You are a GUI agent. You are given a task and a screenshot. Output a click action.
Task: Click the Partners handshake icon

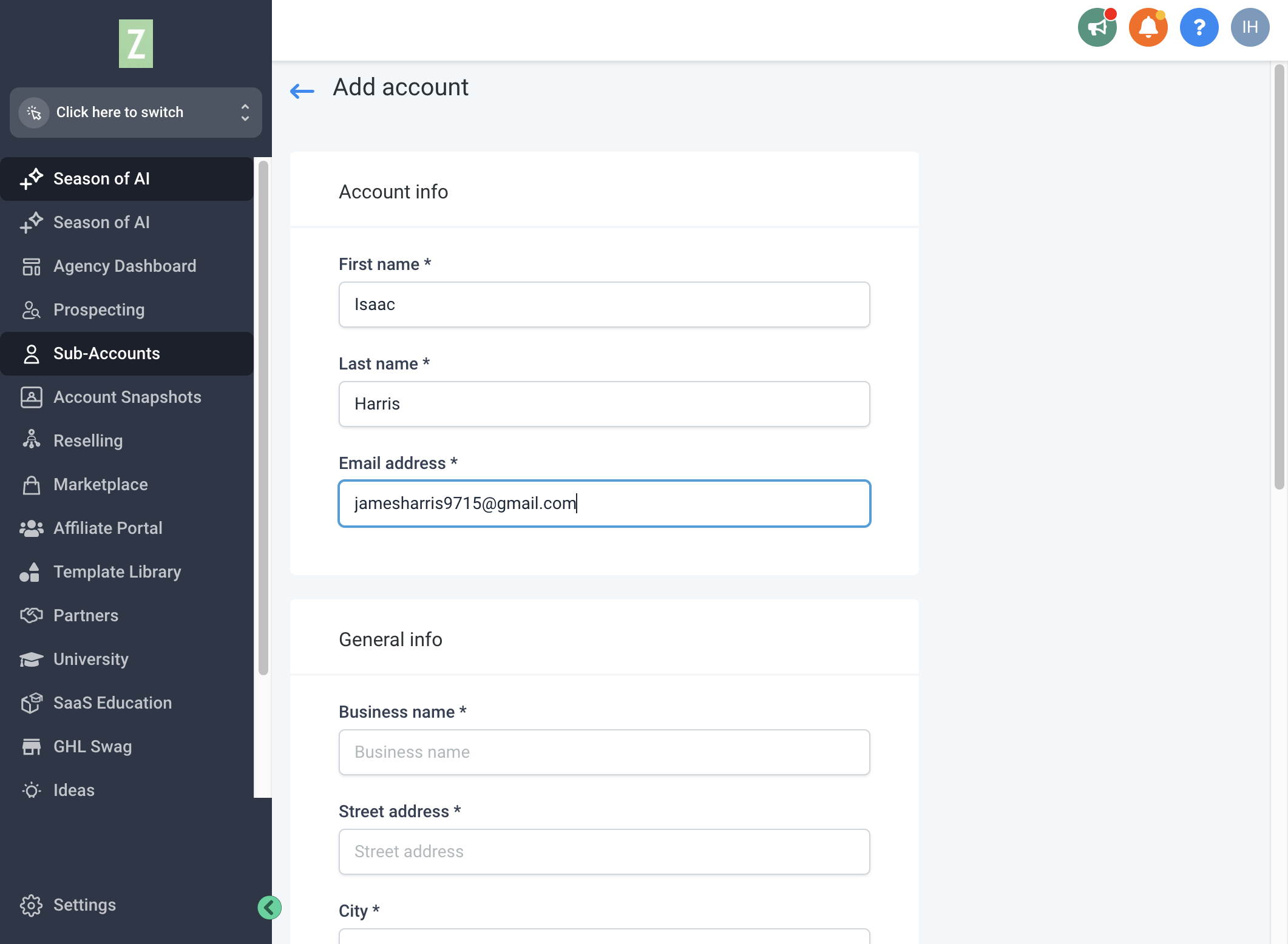point(31,616)
